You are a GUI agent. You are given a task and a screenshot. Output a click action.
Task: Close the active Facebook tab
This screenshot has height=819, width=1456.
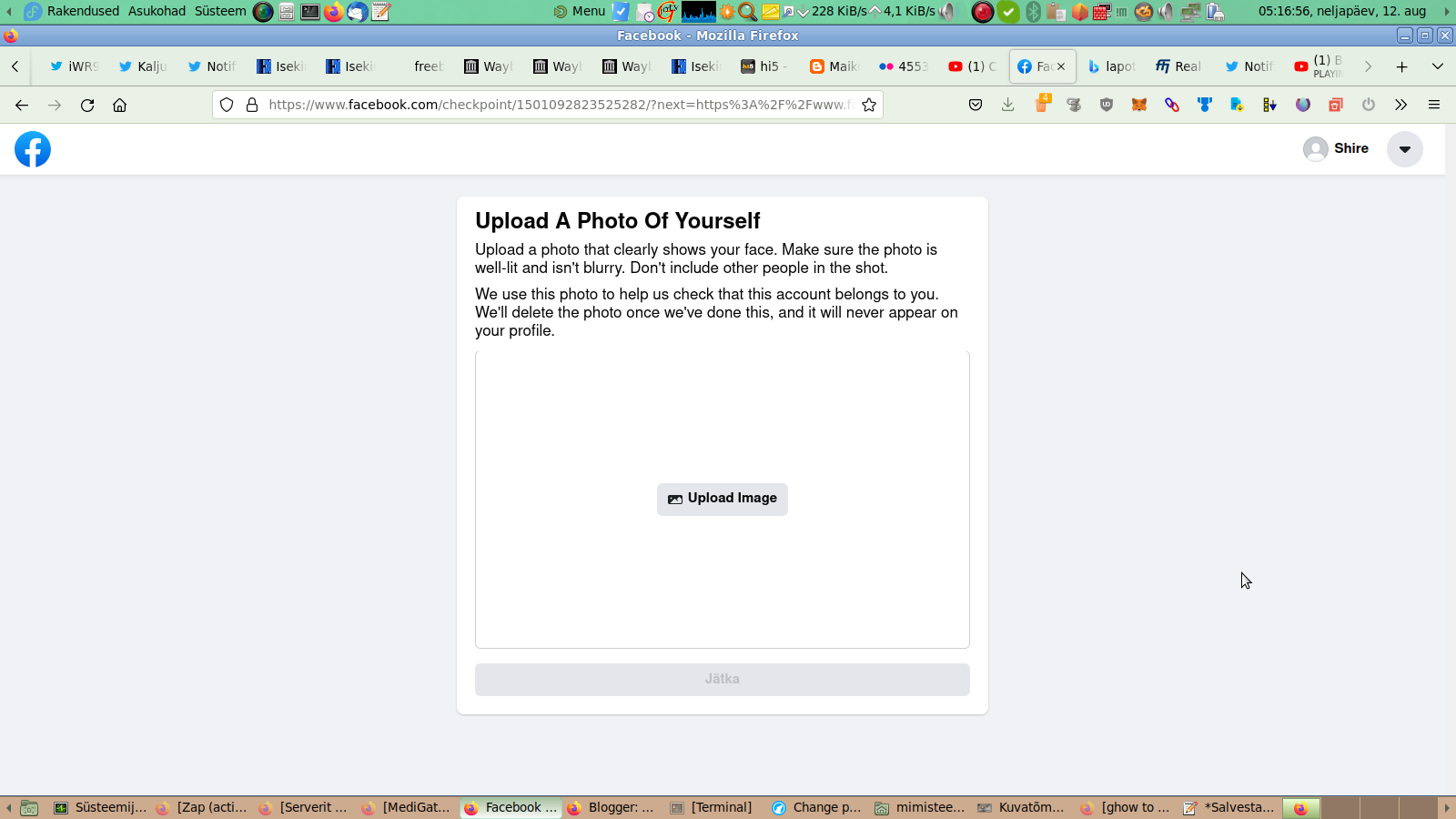[x=1061, y=66]
